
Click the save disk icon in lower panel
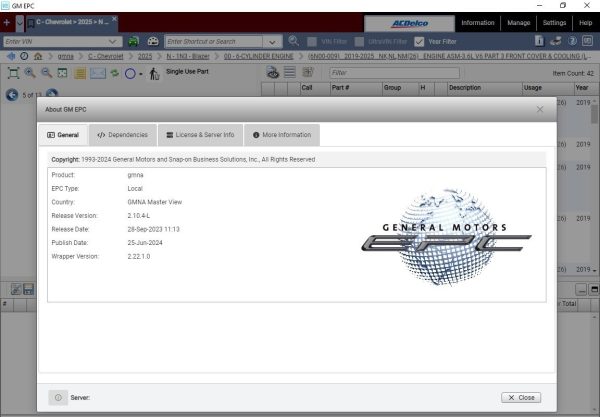click(x=29, y=289)
